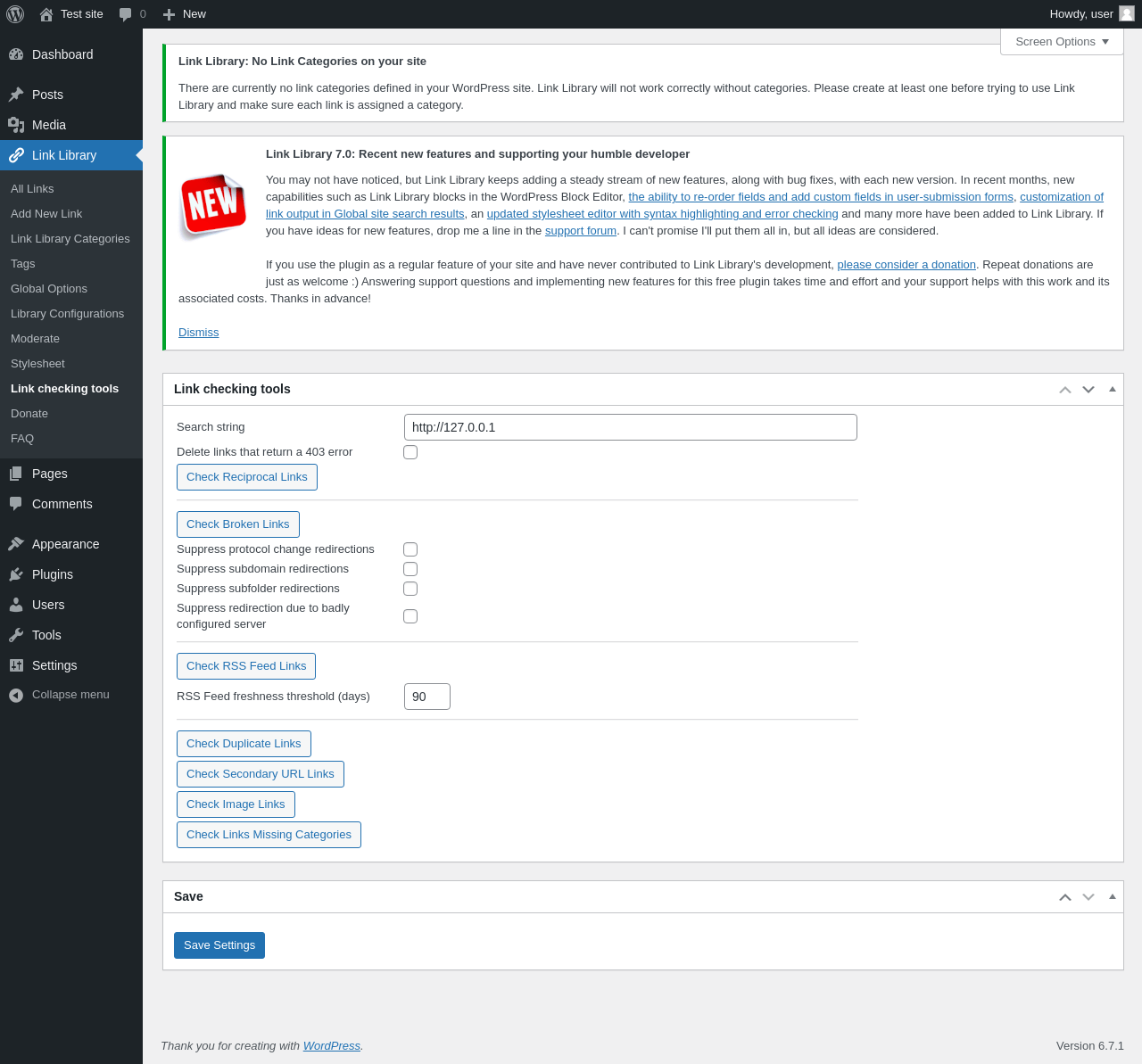Click the Settings sliders icon
The width and height of the screenshot is (1142, 1064).
(x=16, y=665)
